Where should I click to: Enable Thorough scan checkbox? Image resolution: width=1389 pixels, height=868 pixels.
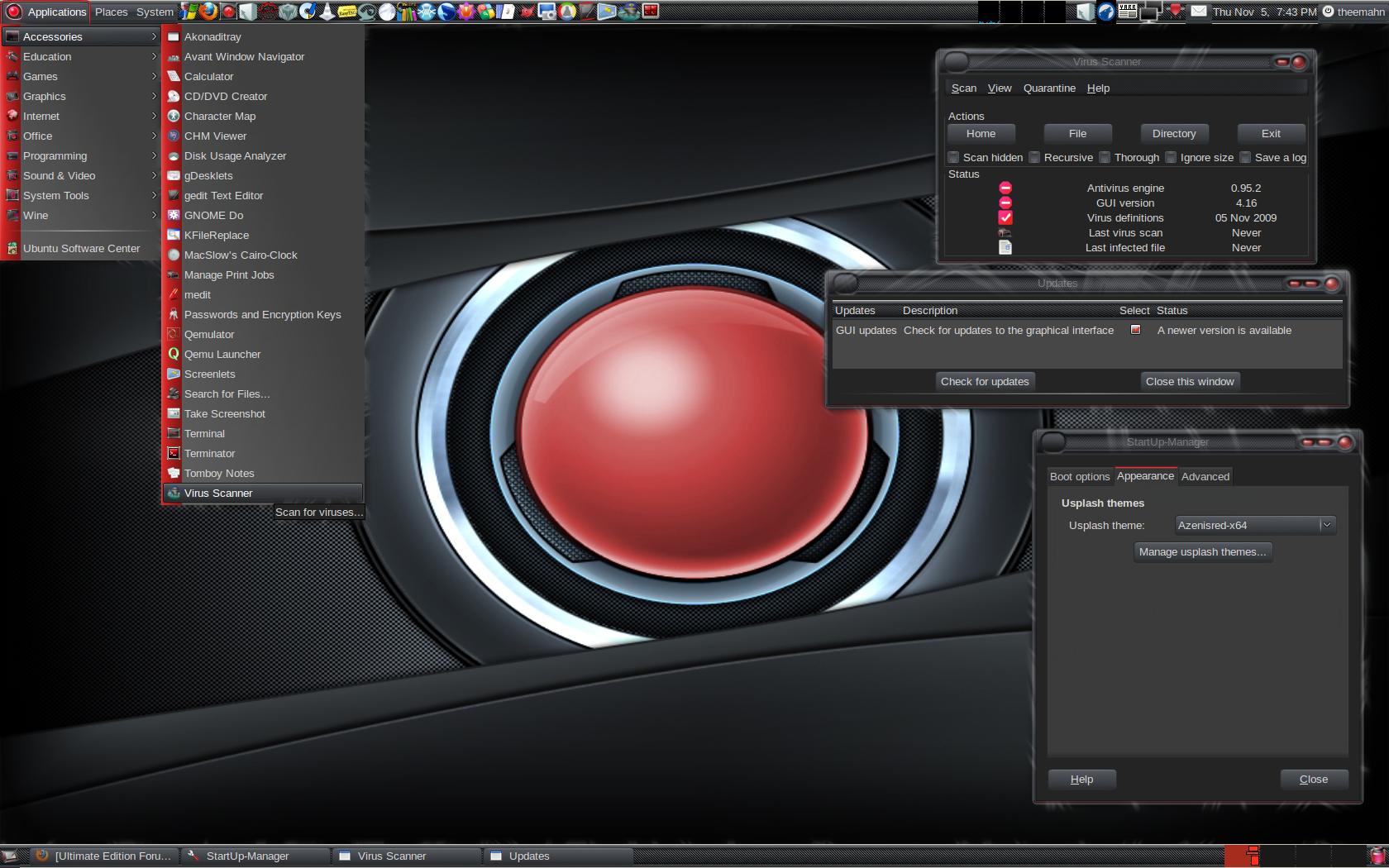(x=1105, y=157)
